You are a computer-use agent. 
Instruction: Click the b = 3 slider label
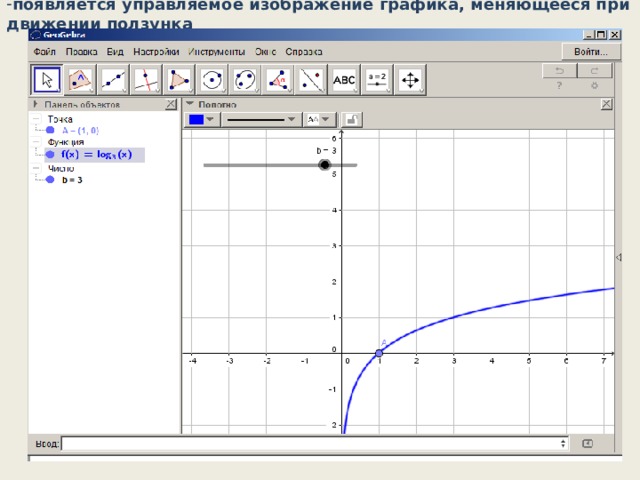coord(327,151)
